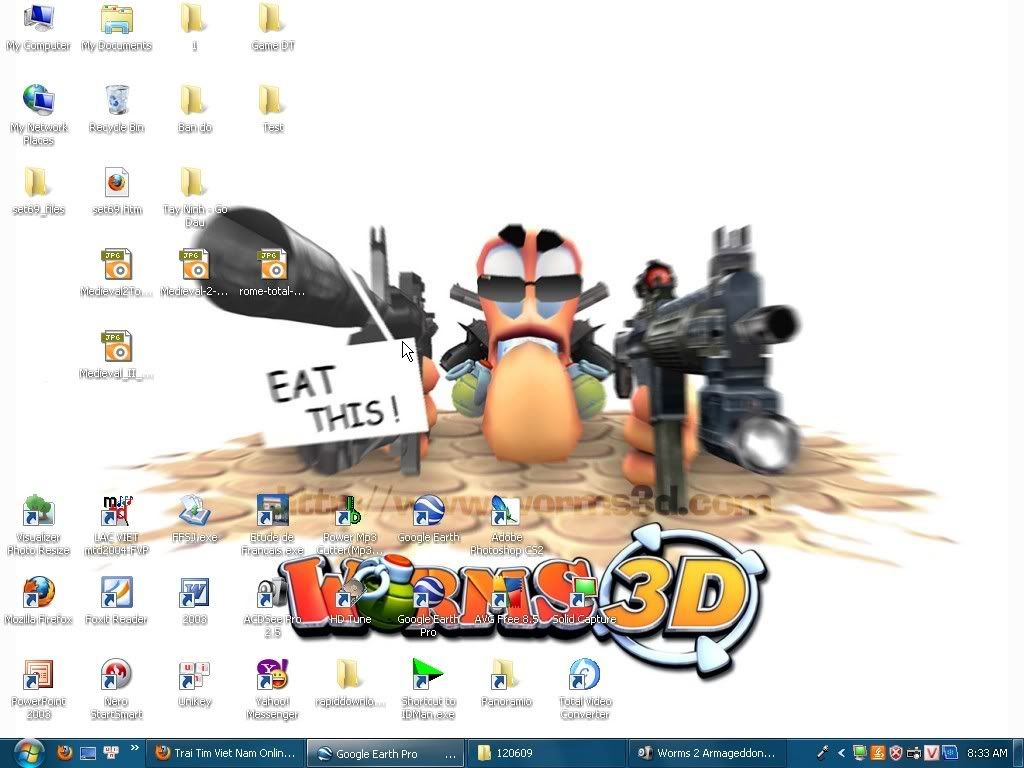Launch Adobe Photoshop CS2 shortcut
This screenshot has width=1024, height=768.
506,526
